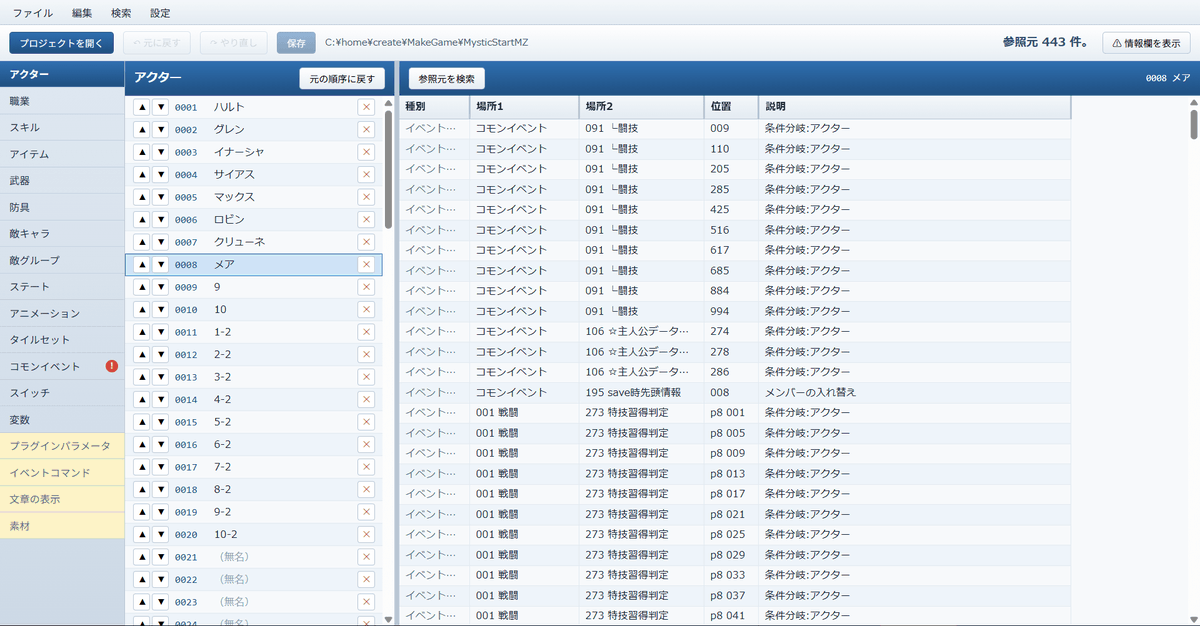Select the 職業 category in sidebar
This screenshot has width=1200, height=626.
(x=62, y=101)
